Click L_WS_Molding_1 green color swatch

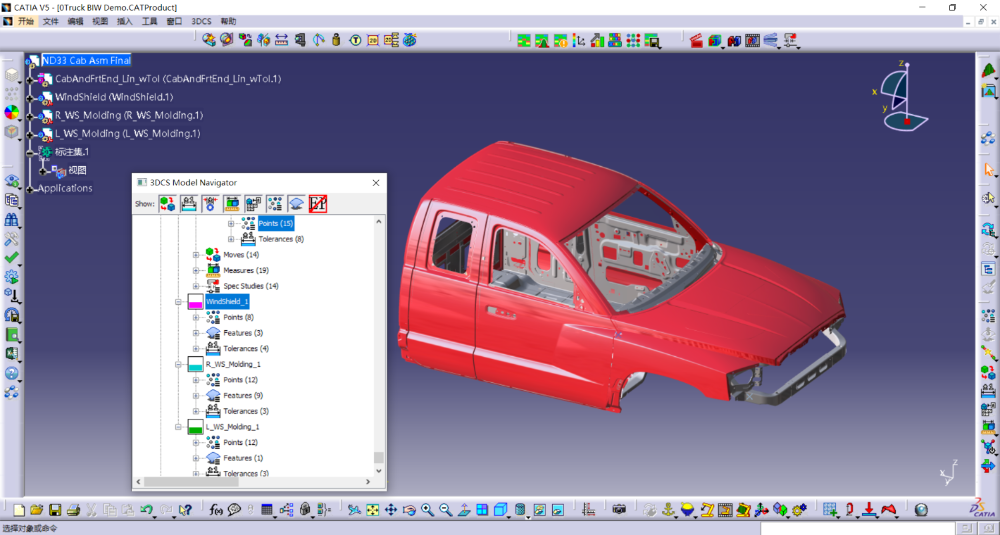point(195,427)
